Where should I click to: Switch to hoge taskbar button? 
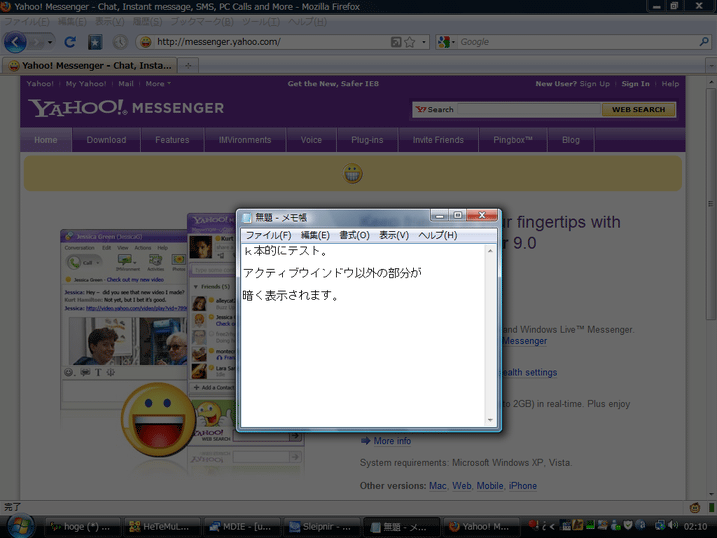tap(82, 527)
